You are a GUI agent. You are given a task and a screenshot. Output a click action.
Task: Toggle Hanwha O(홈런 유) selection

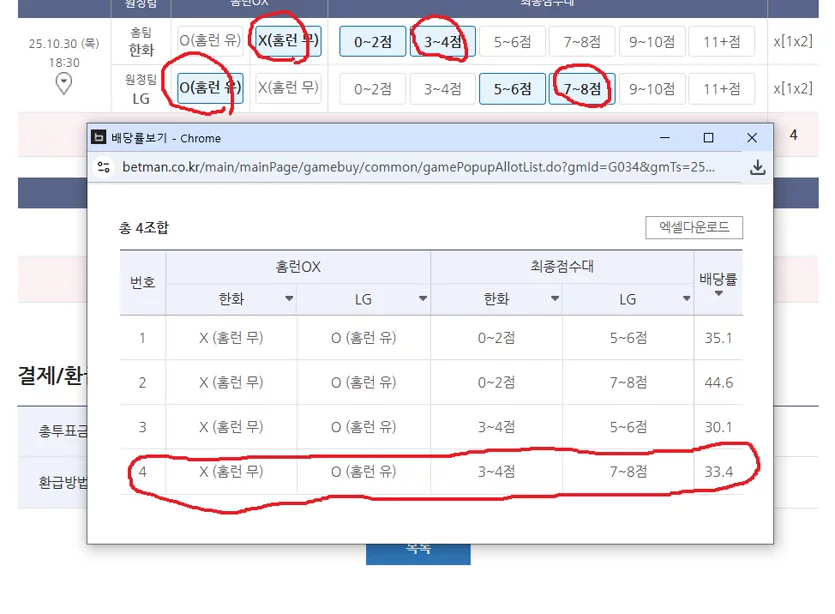(x=210, y=41)
